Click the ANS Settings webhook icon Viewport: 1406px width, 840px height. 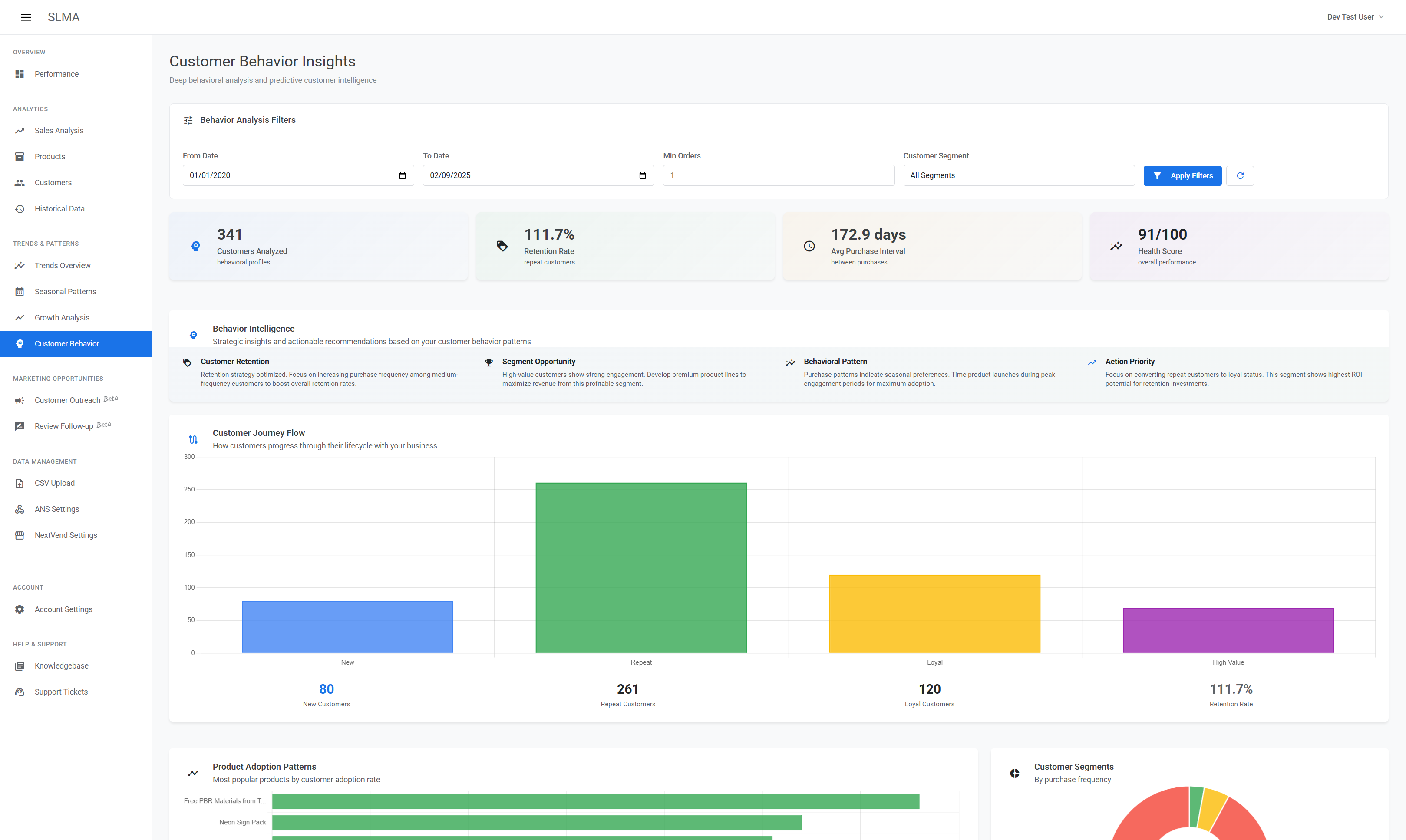19,510
